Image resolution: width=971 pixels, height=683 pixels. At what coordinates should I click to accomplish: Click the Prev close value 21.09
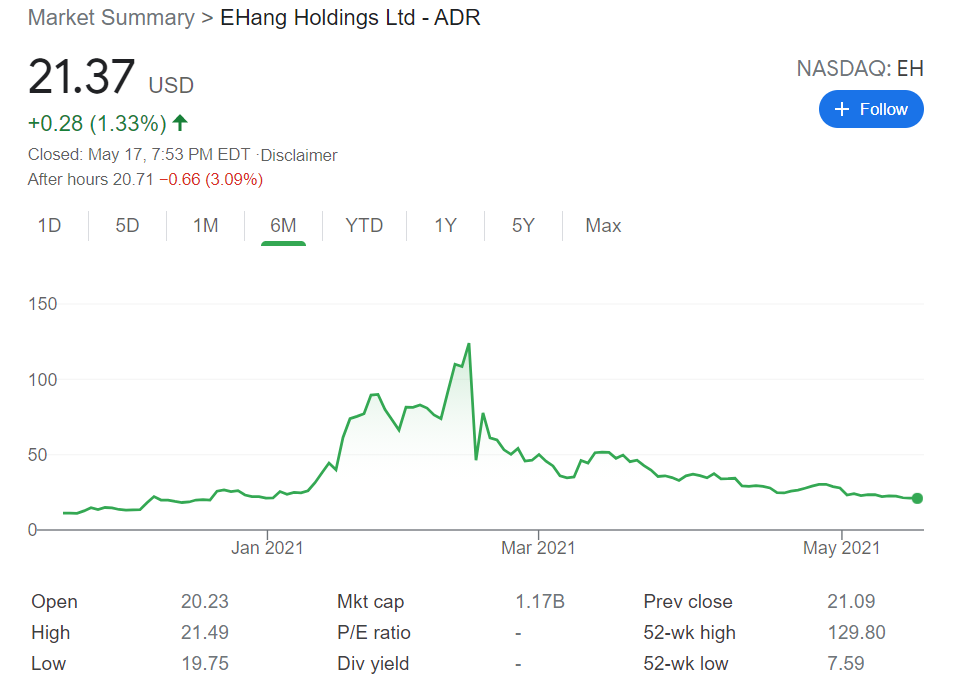tap(851, 601)
